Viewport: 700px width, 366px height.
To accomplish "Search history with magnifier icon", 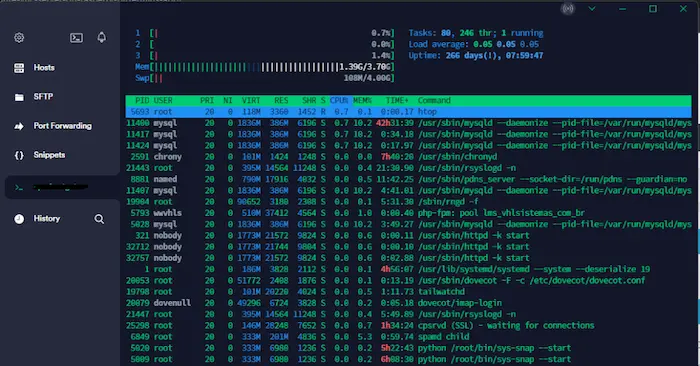I will (99, 219).
